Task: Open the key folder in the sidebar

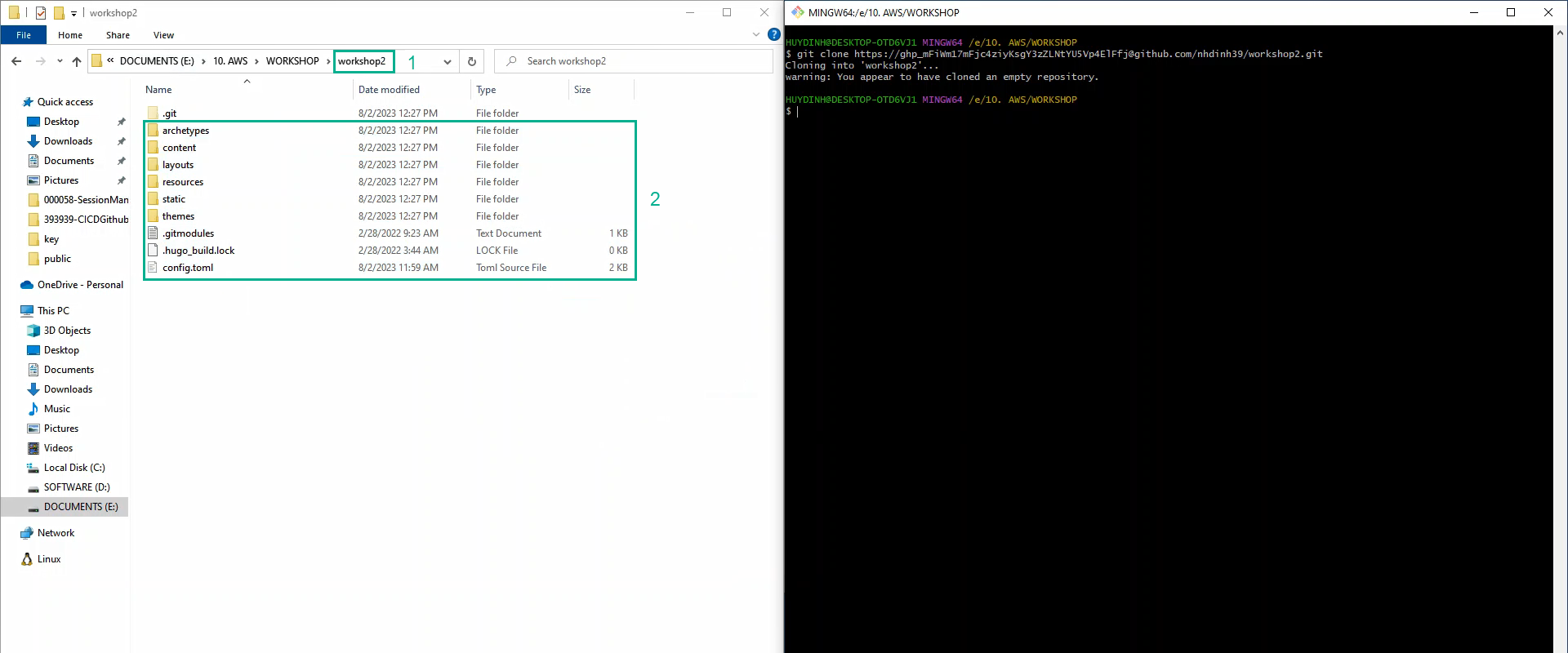Action: coord(51,239)
